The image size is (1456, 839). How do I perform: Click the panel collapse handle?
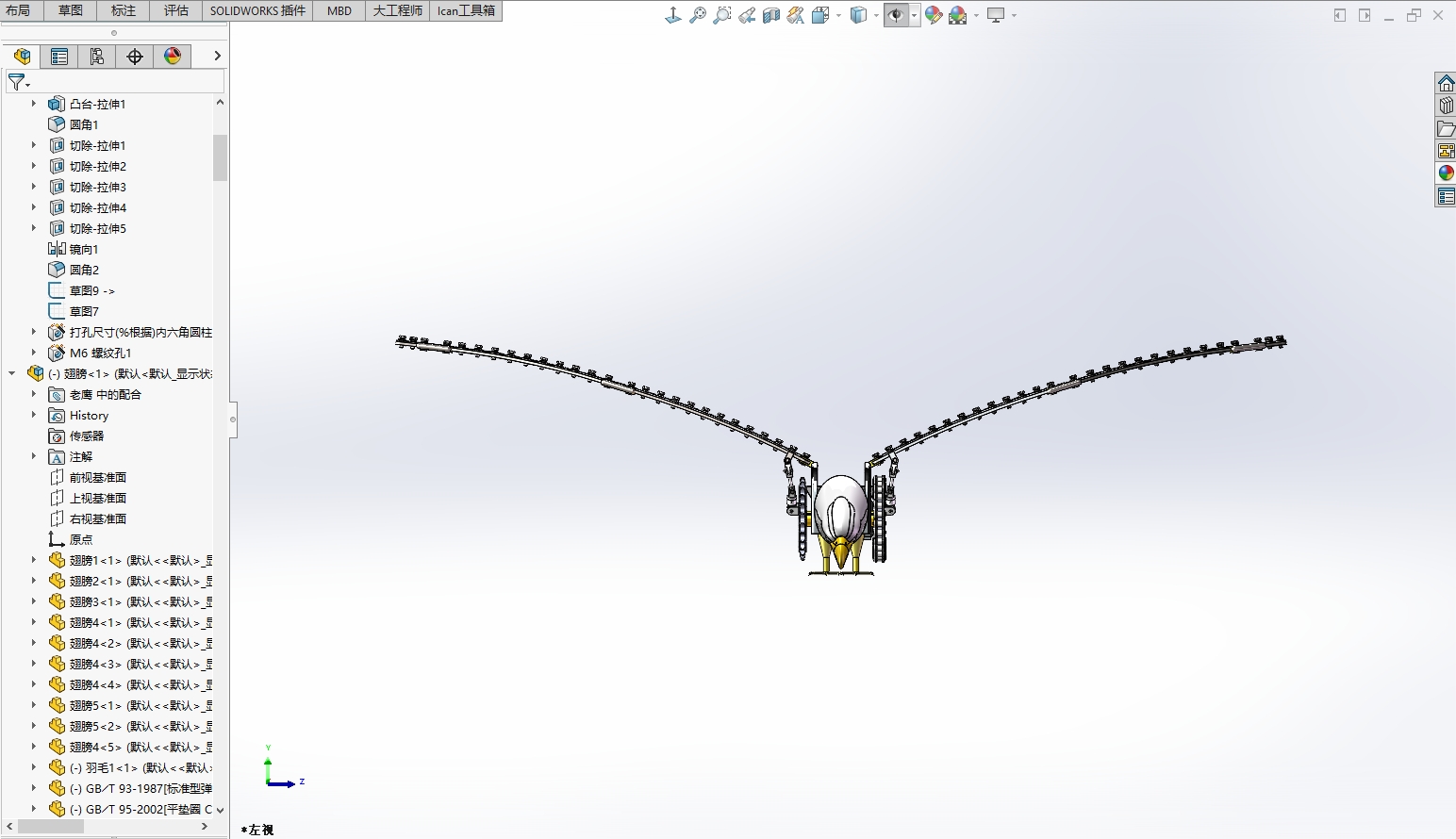tap(233, 419)
